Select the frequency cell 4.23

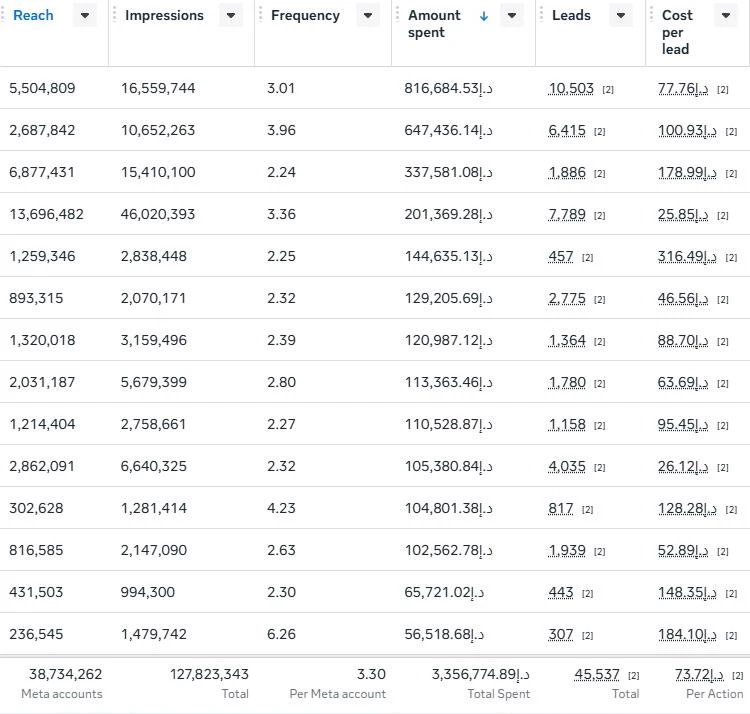pos(281,508)
